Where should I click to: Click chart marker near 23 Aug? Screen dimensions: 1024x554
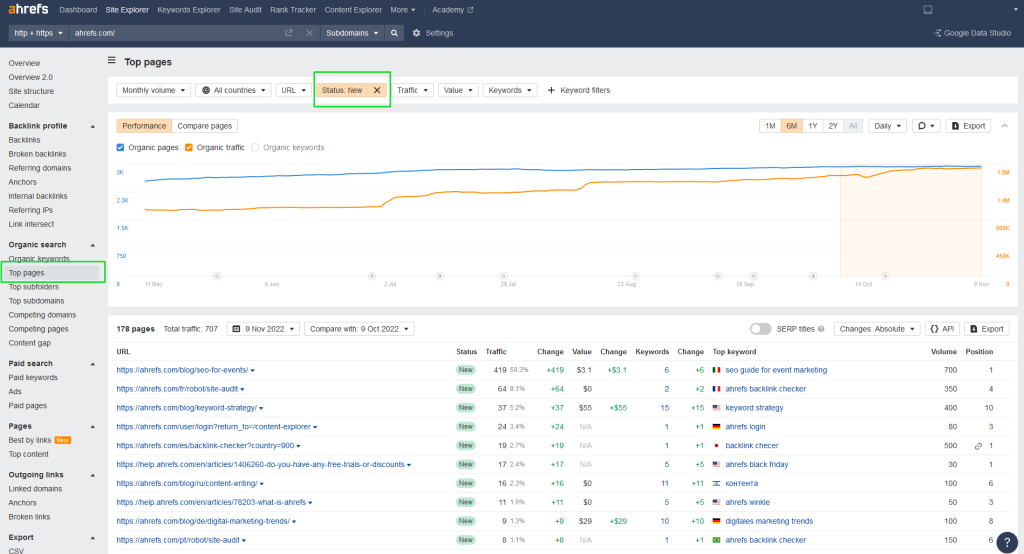(635, 276)
